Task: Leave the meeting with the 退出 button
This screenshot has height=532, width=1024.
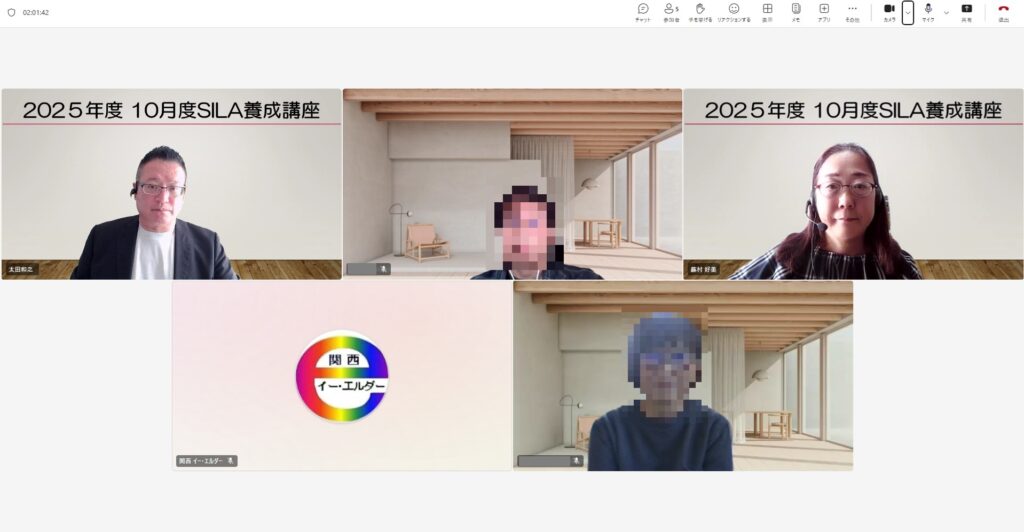Action: (1003, 12)
